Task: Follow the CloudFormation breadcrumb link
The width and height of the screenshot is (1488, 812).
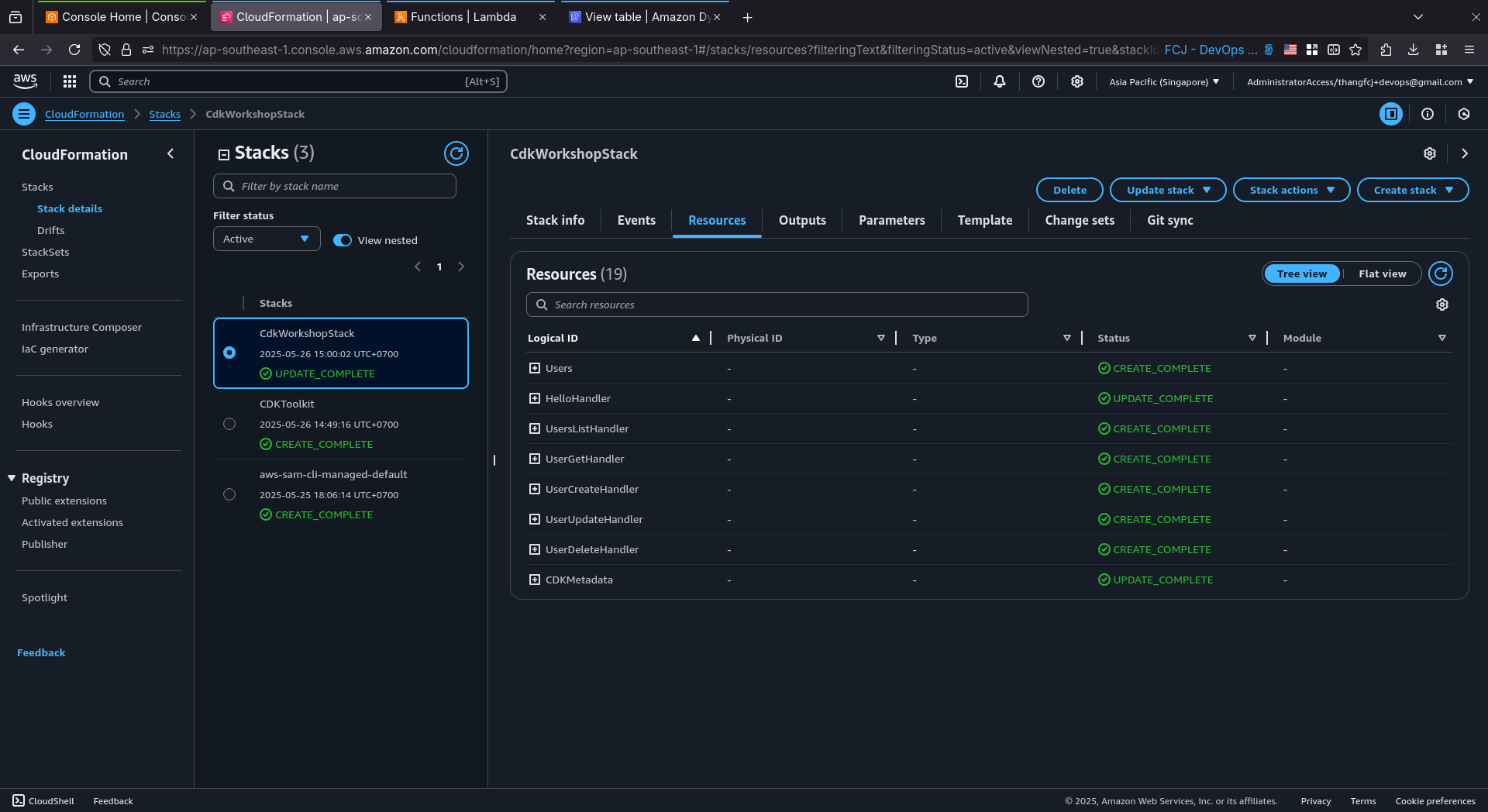Action: 84,114
